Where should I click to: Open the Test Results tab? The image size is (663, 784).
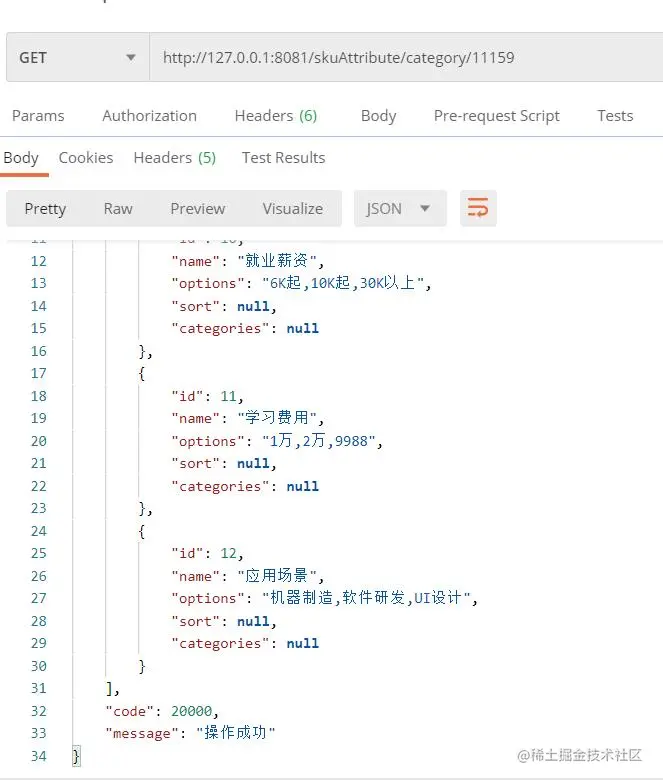(283, 157)
